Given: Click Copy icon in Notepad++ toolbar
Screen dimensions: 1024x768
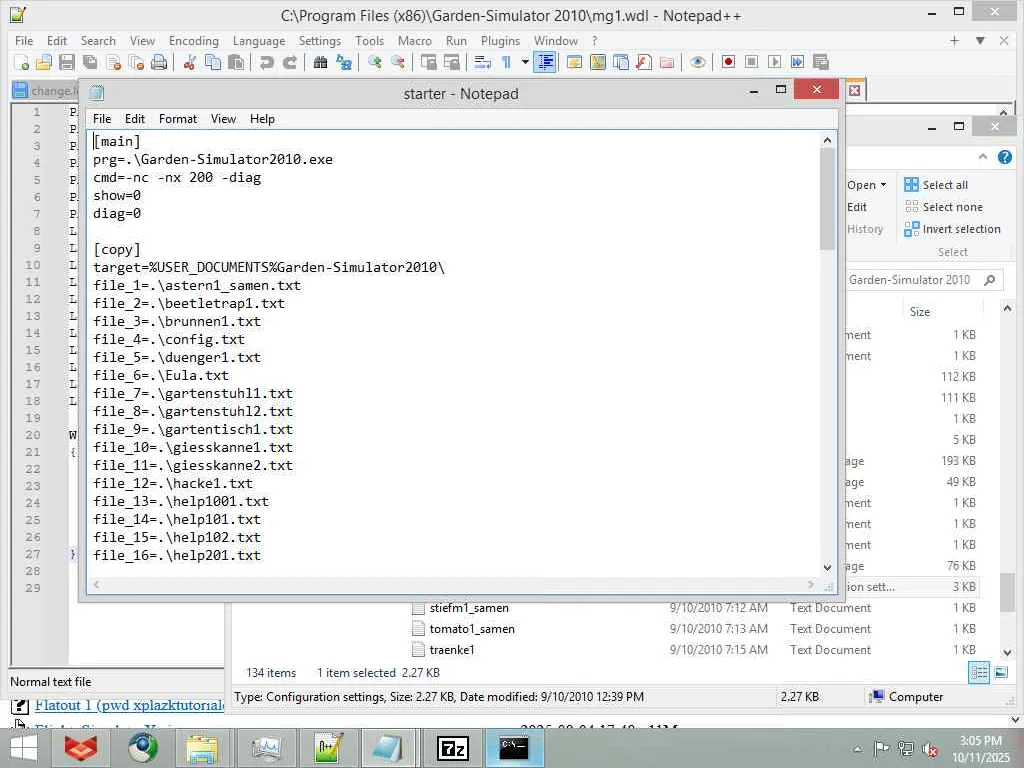Looking at the screenshot, I should (212, 62).
